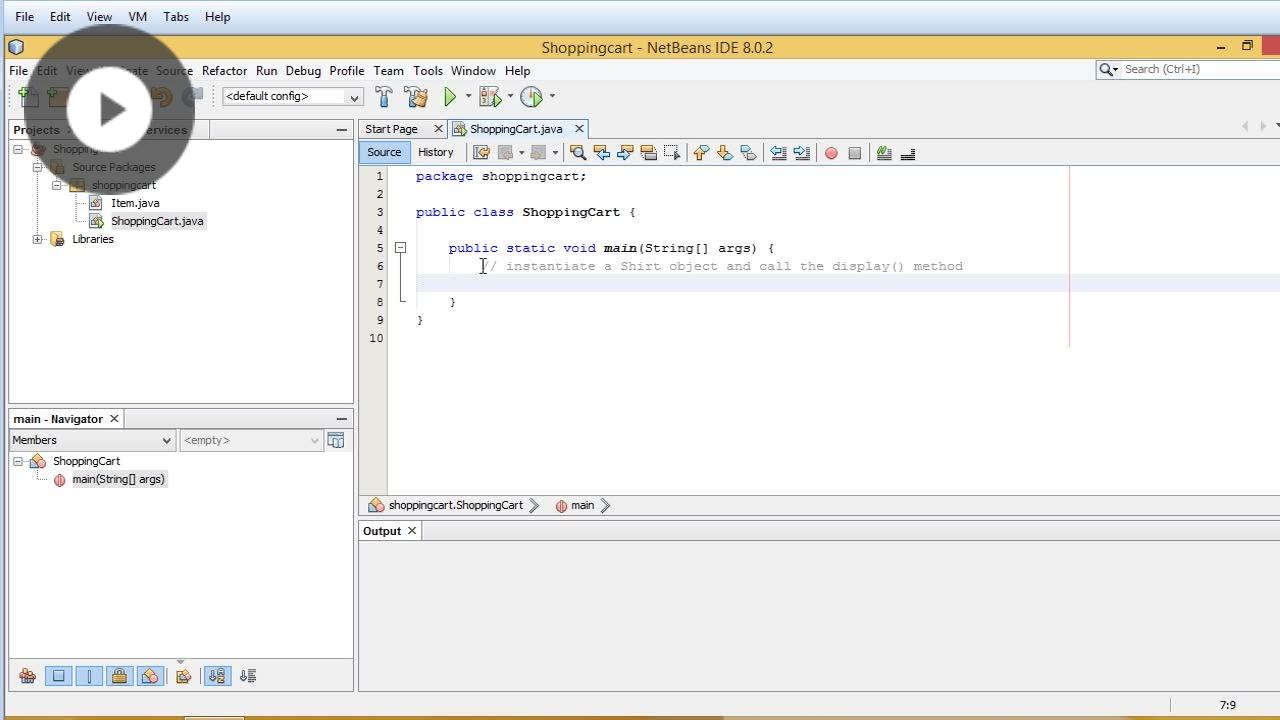Click the Debug Project icon
1280x720 pixels.
click(x=489, y=96)
